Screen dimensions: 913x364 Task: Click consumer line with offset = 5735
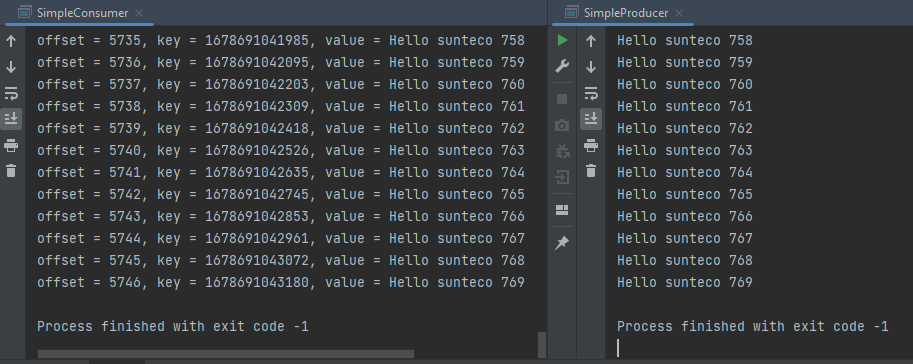[x=281, y=41]
